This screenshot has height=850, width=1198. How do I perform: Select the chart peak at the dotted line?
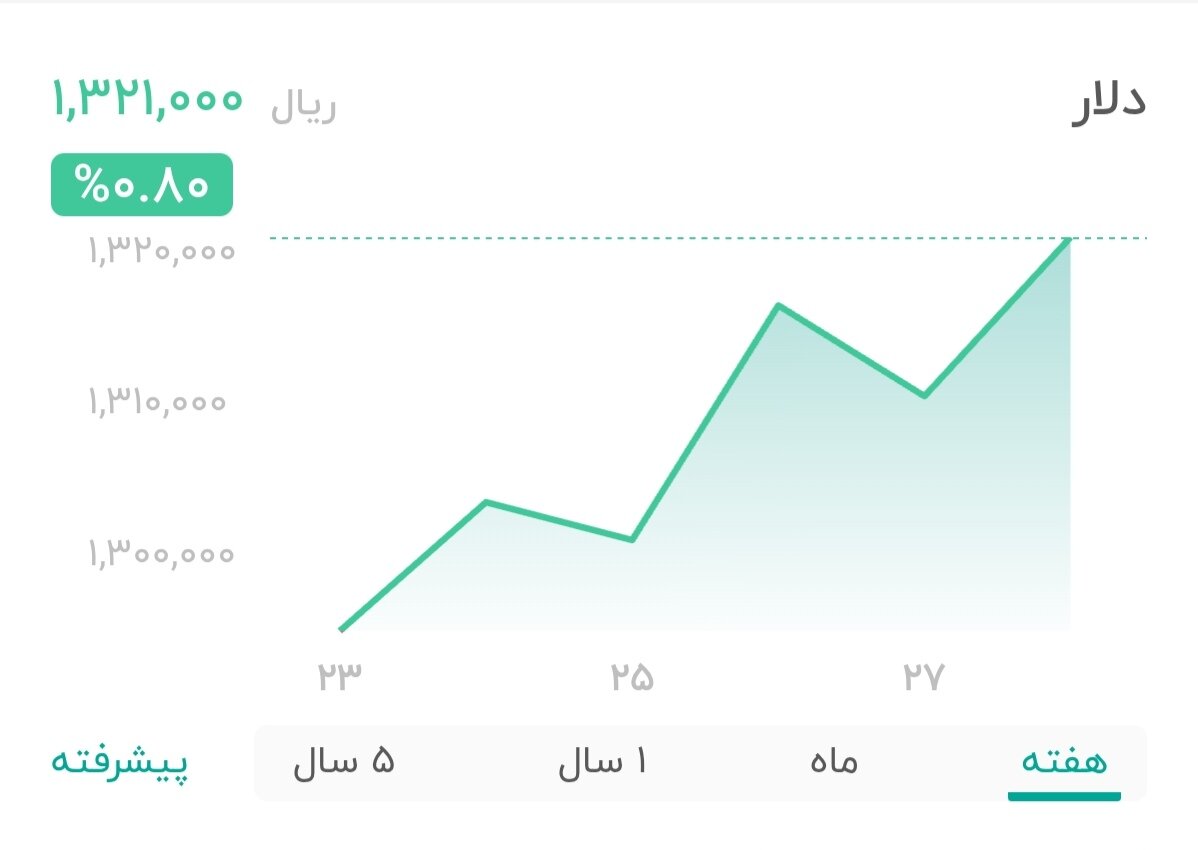[1070, 239]
